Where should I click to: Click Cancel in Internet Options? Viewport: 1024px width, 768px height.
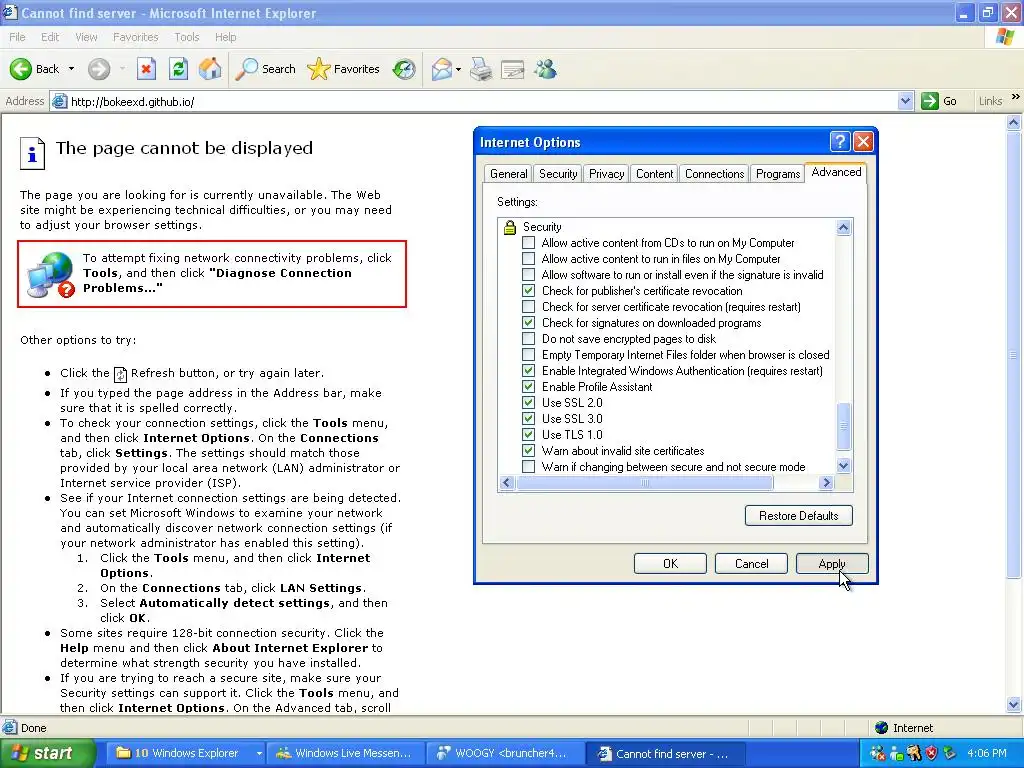751,564
